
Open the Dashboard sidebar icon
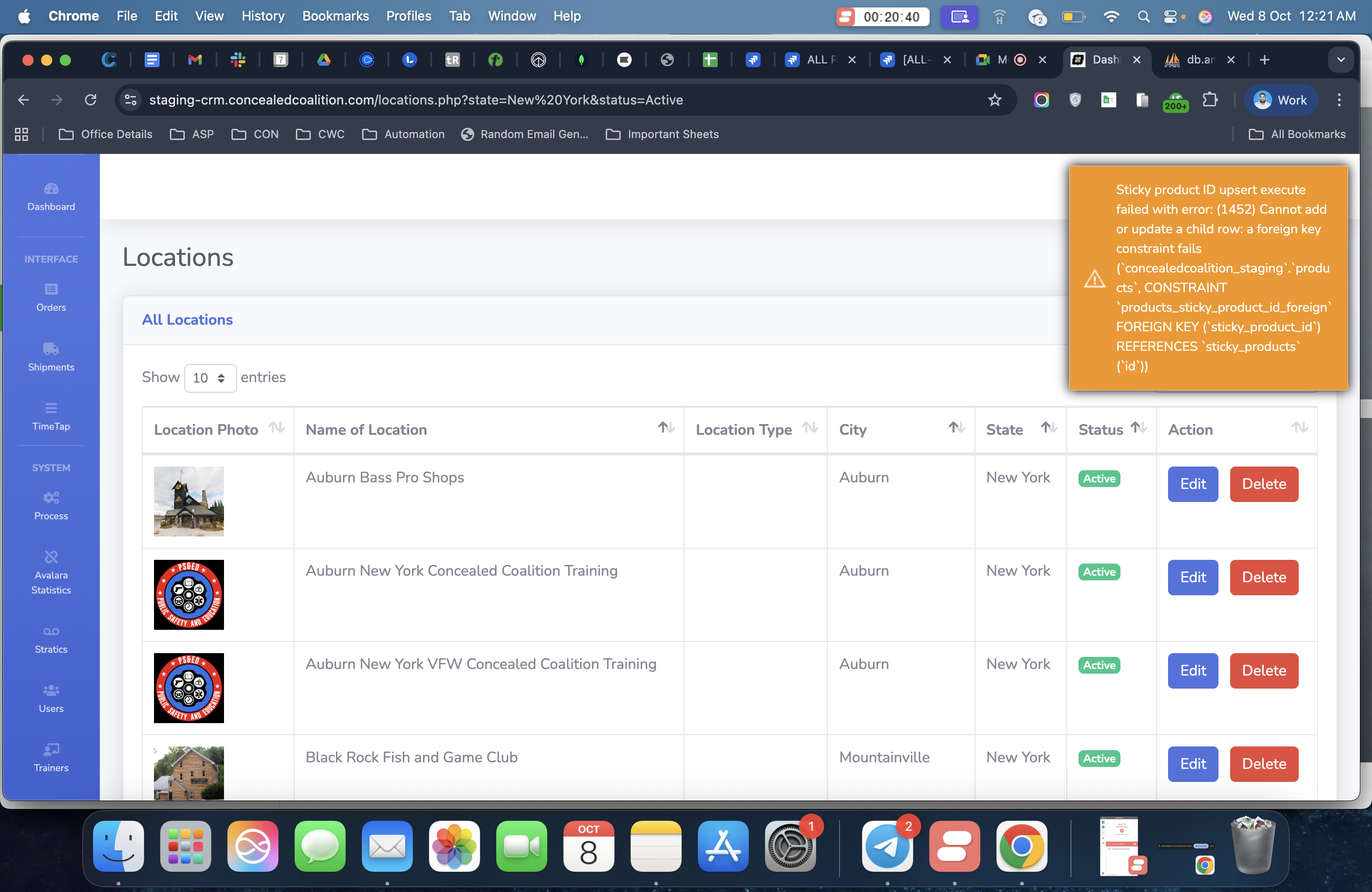(x=51, y=189)
